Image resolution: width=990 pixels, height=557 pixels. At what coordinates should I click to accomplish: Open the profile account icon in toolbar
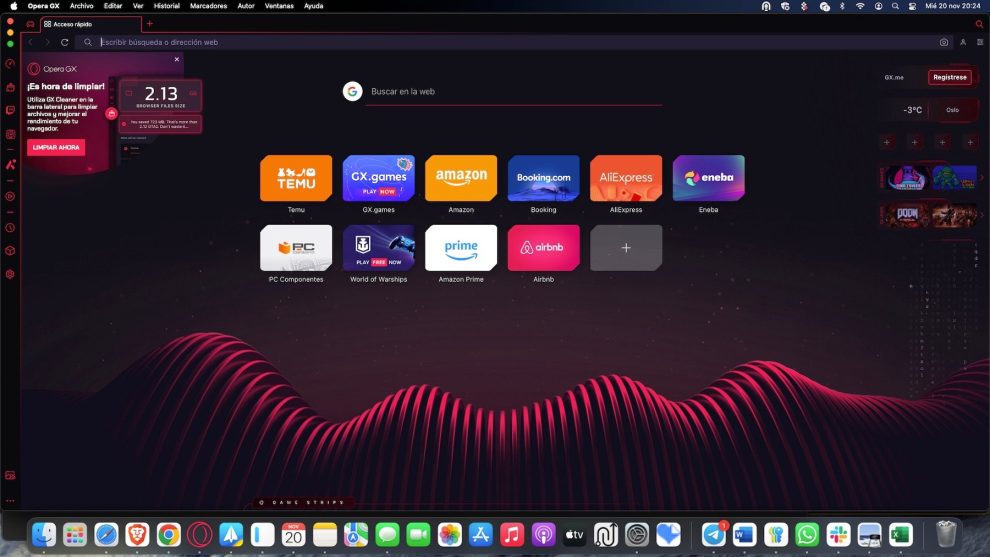click(963, 42)
